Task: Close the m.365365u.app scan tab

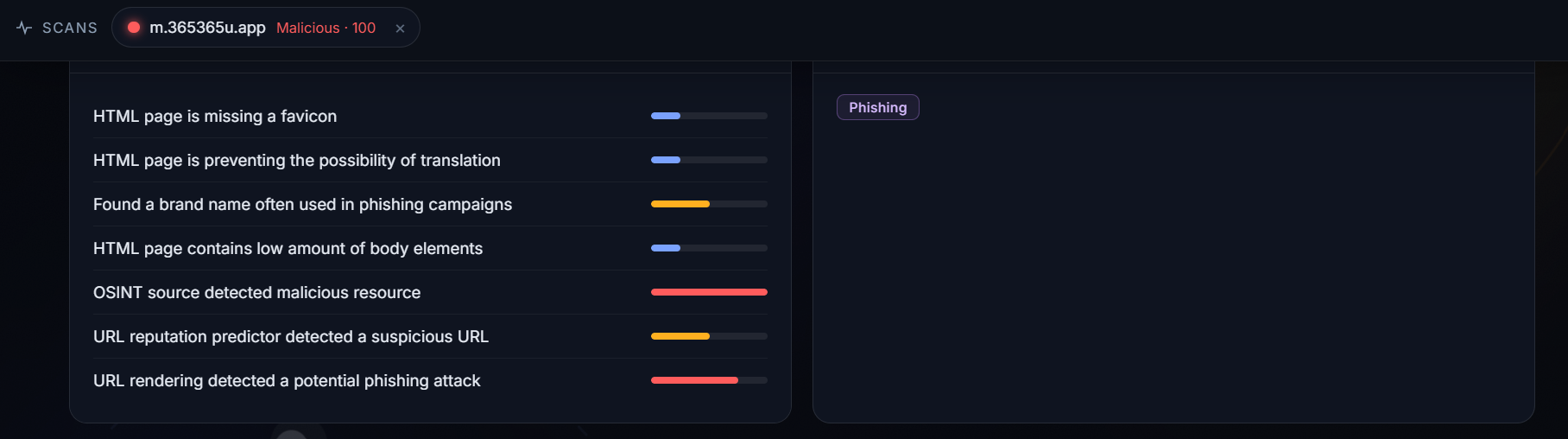Action: 400,29
